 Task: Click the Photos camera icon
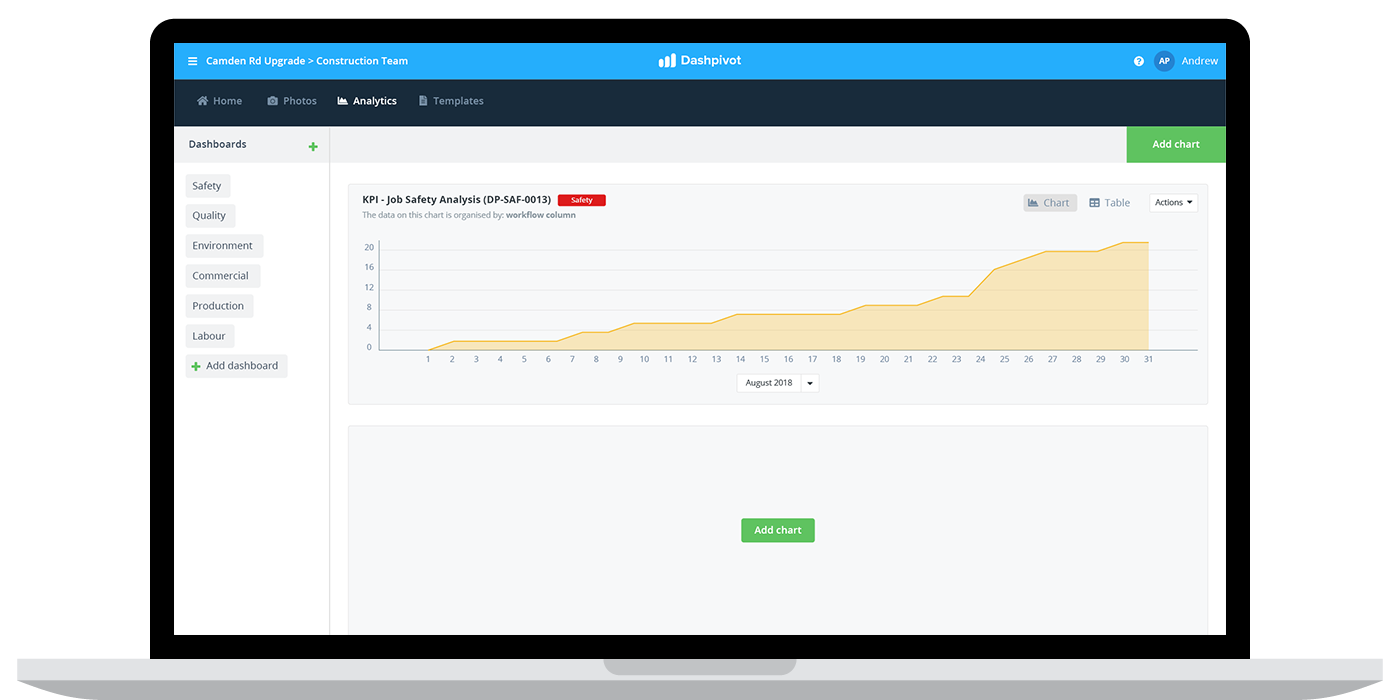273,101
